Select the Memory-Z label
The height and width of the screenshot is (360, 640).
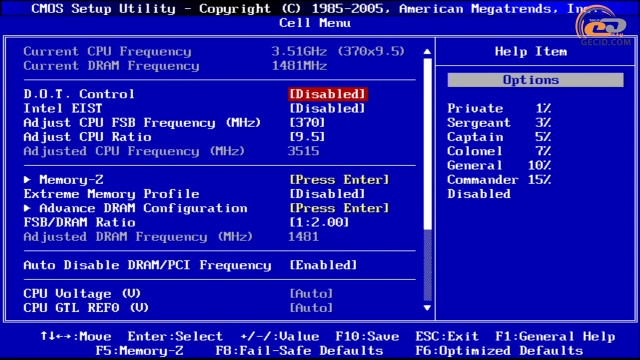[71, 180]
